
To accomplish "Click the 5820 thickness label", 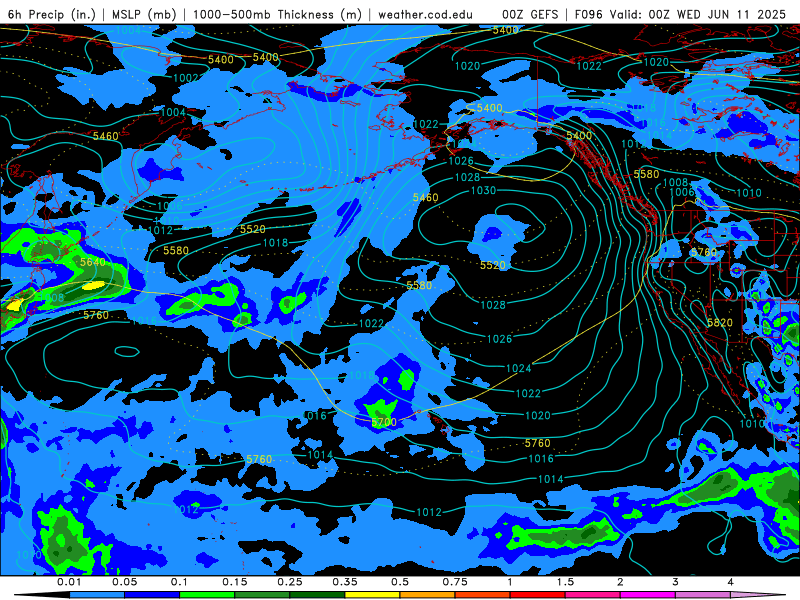I will [x=720, y=322].
